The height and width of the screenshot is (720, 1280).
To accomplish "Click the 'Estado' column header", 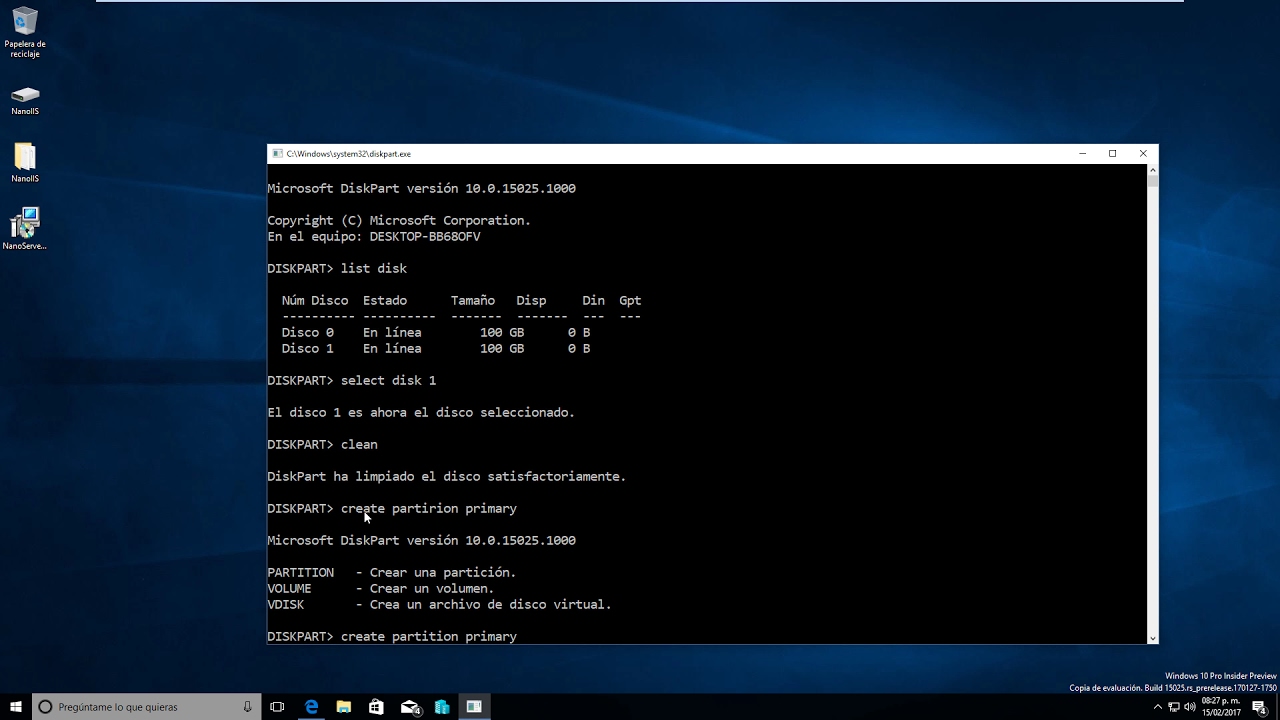I will coord(385,301).
